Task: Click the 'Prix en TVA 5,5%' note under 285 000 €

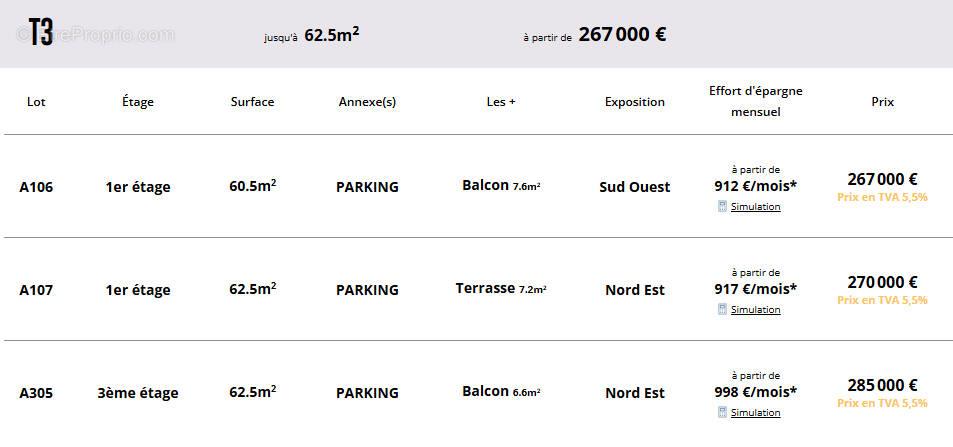Action: pos(882,403)
